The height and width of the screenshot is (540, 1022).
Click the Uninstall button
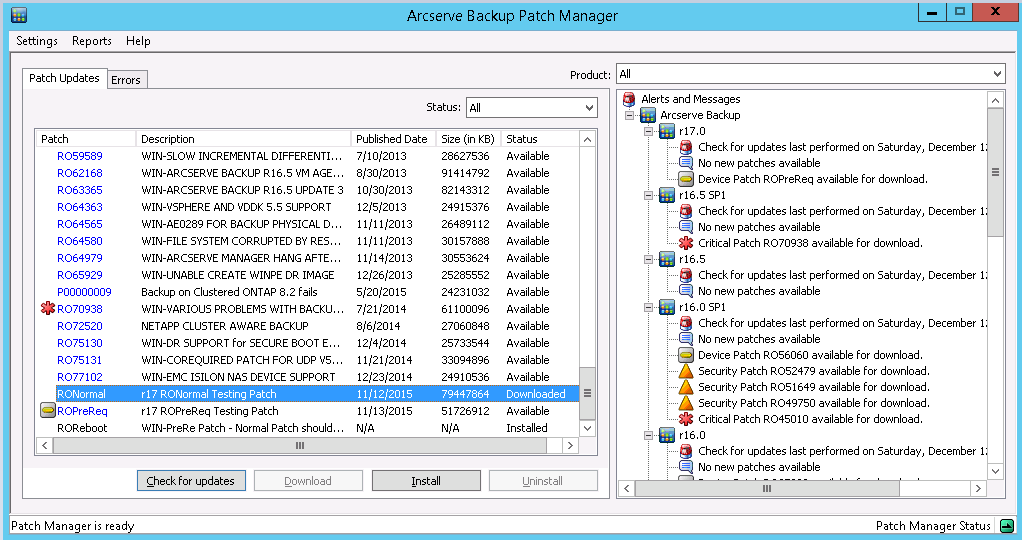click(x=542, y=481)
